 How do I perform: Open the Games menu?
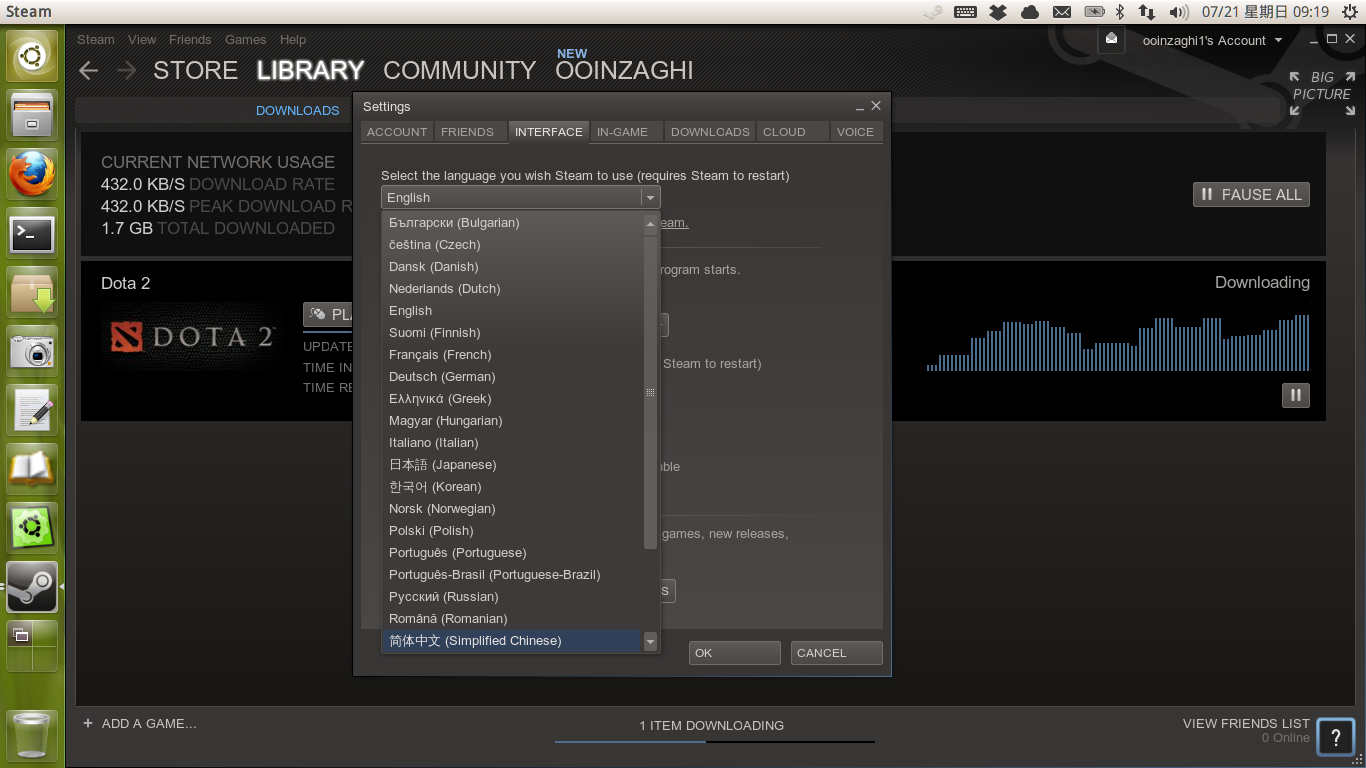point(245,40)
